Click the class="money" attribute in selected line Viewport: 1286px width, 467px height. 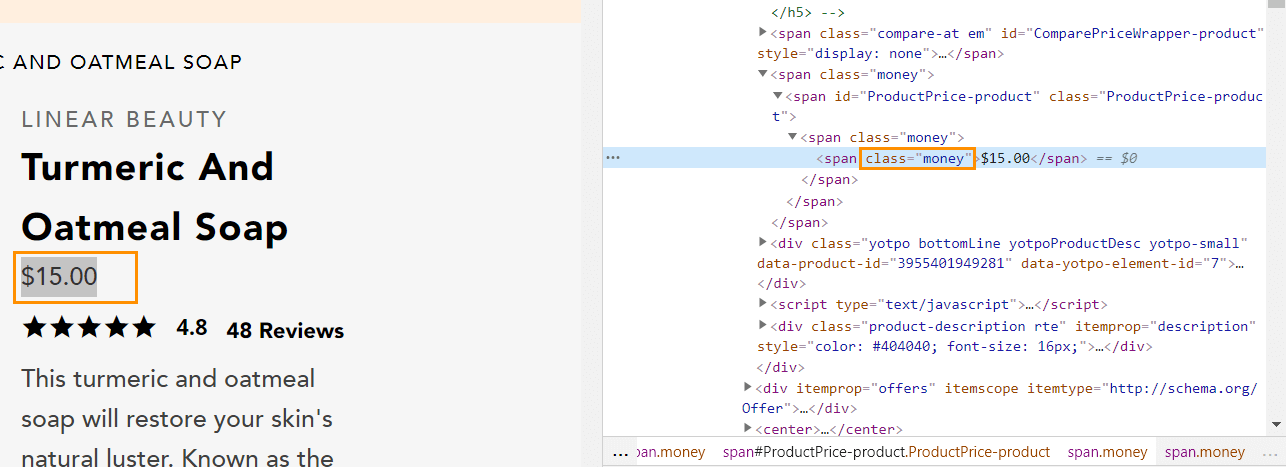point(917,158)
